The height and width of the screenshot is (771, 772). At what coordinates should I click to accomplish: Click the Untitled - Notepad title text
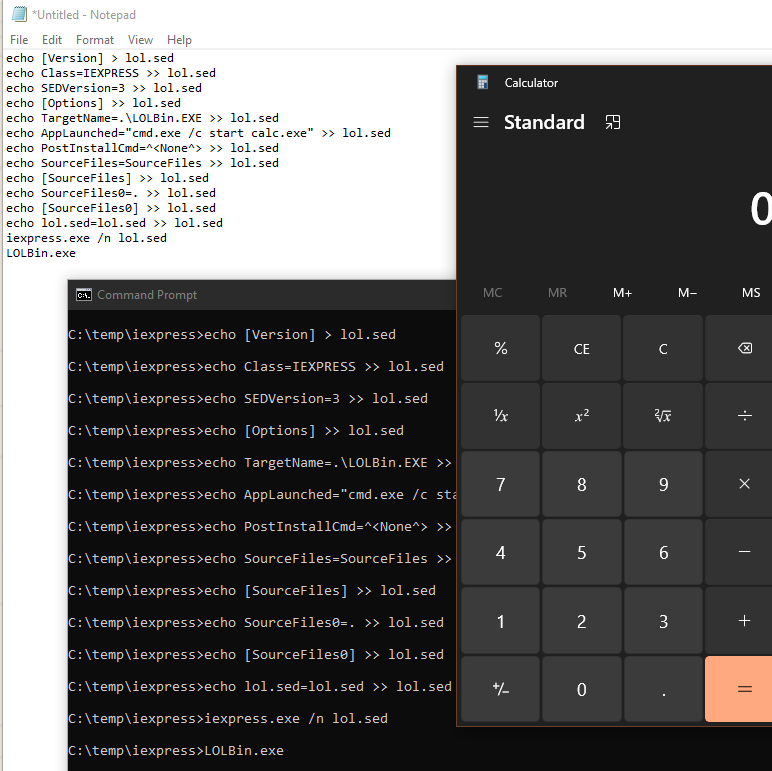84,15
